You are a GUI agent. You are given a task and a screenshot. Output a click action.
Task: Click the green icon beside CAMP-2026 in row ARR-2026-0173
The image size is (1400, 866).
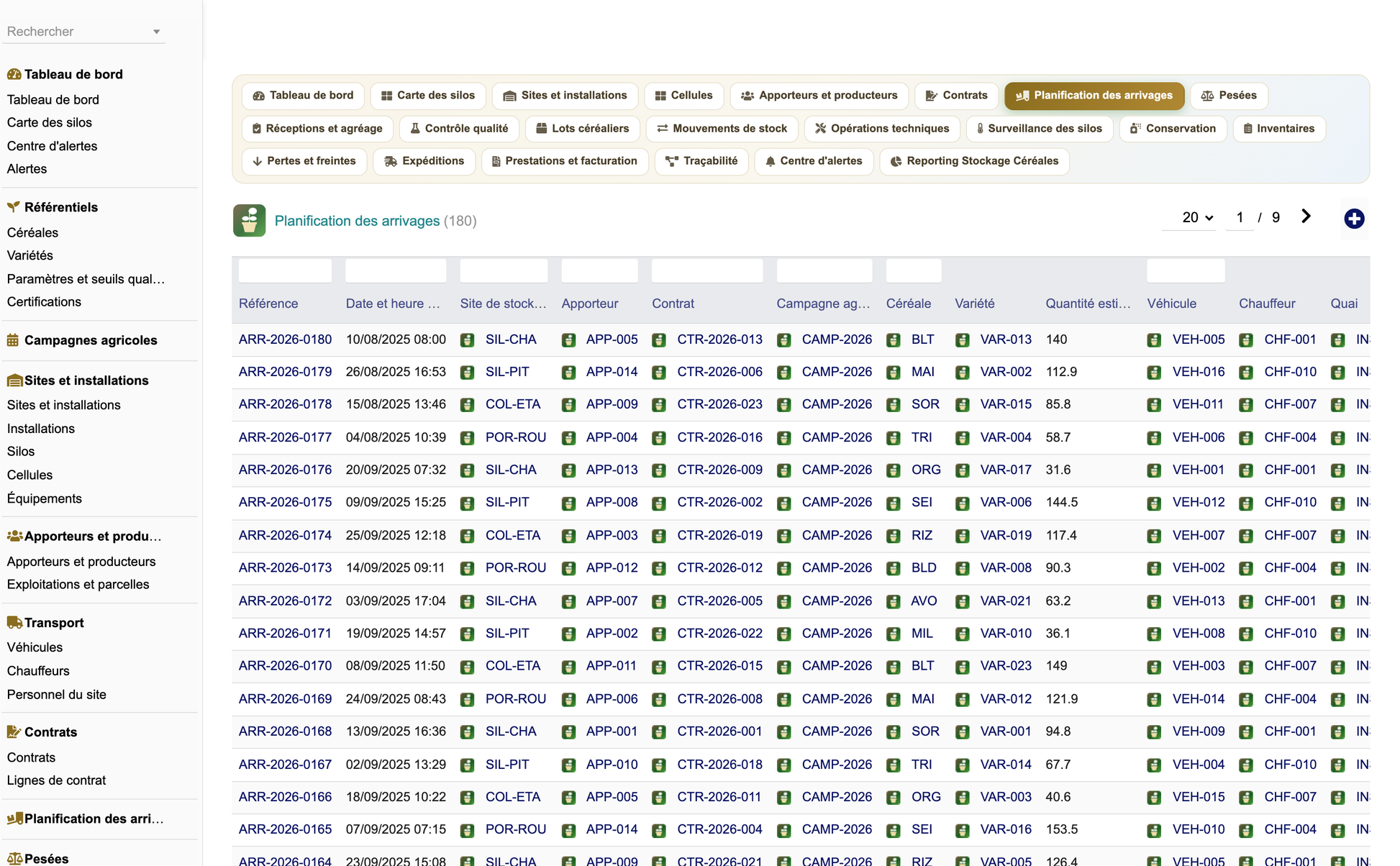[784, 568]
